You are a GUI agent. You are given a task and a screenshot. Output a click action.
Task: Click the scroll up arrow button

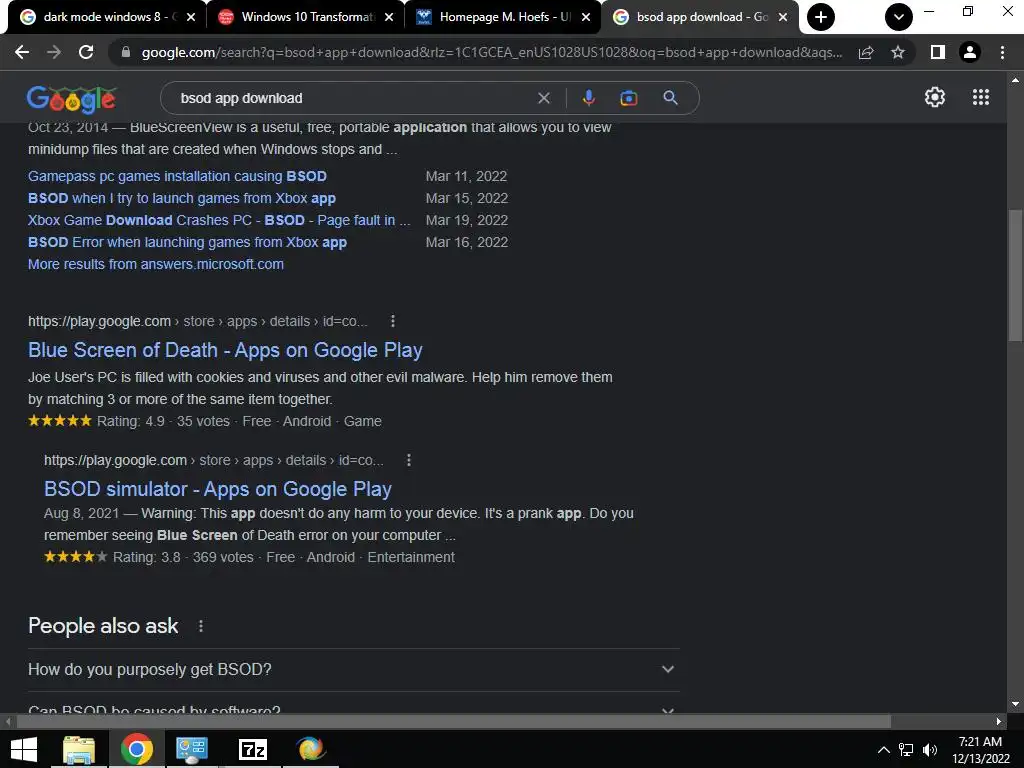pyautogui.click(x=1015, y=80)
